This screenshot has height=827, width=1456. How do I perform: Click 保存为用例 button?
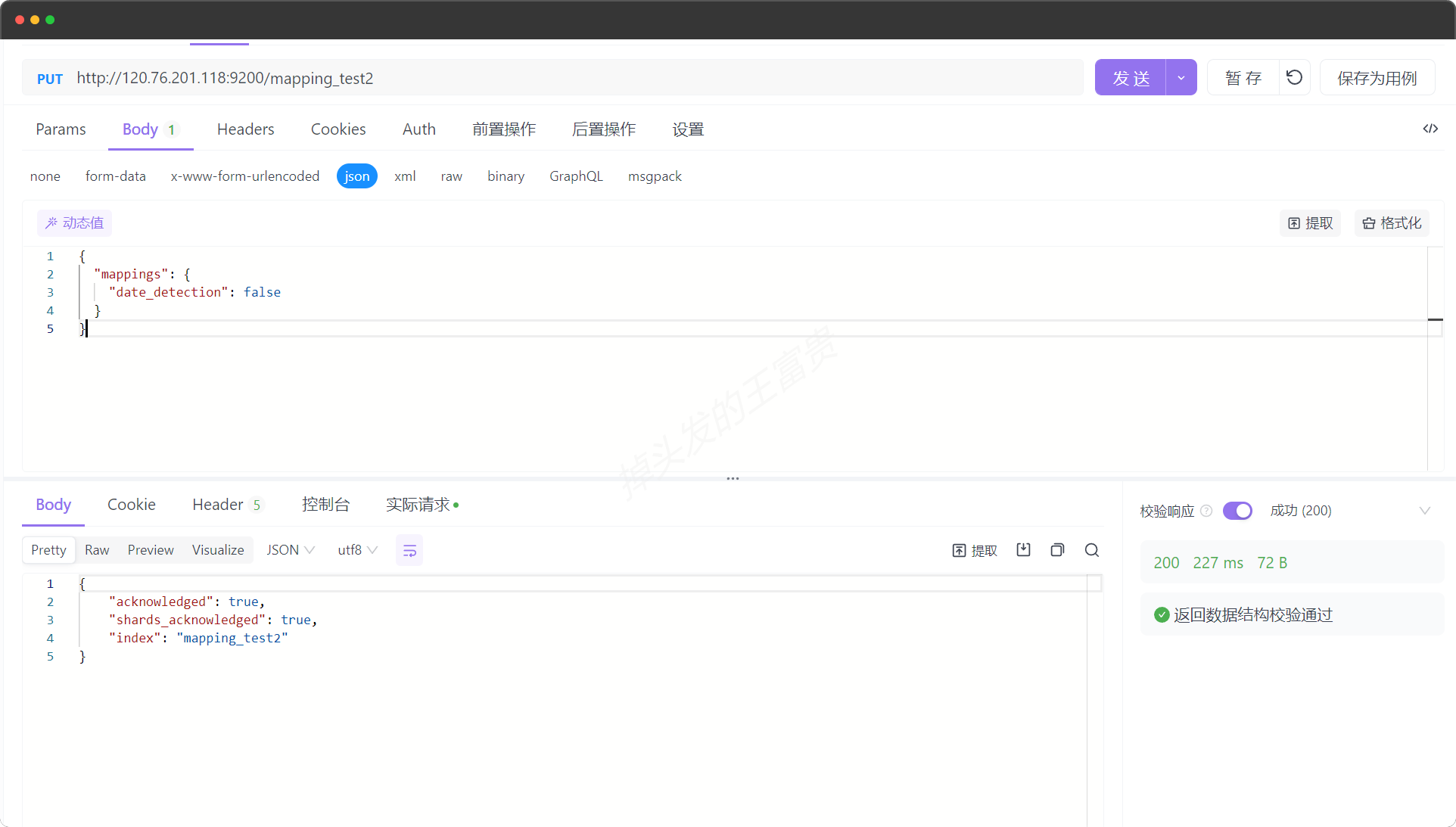(1377, 77)
